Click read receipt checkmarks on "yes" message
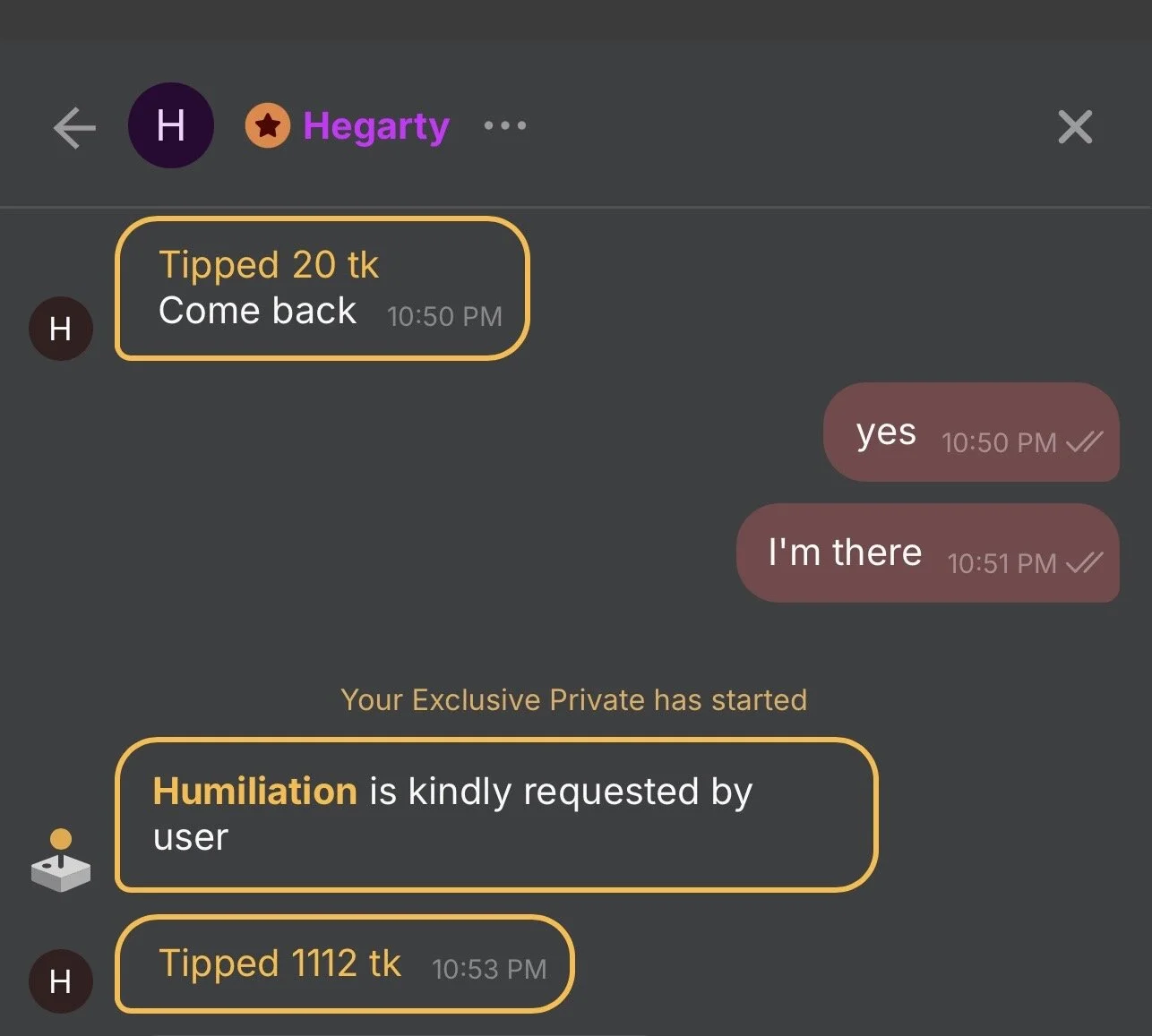 click(x=1084, y=442)
